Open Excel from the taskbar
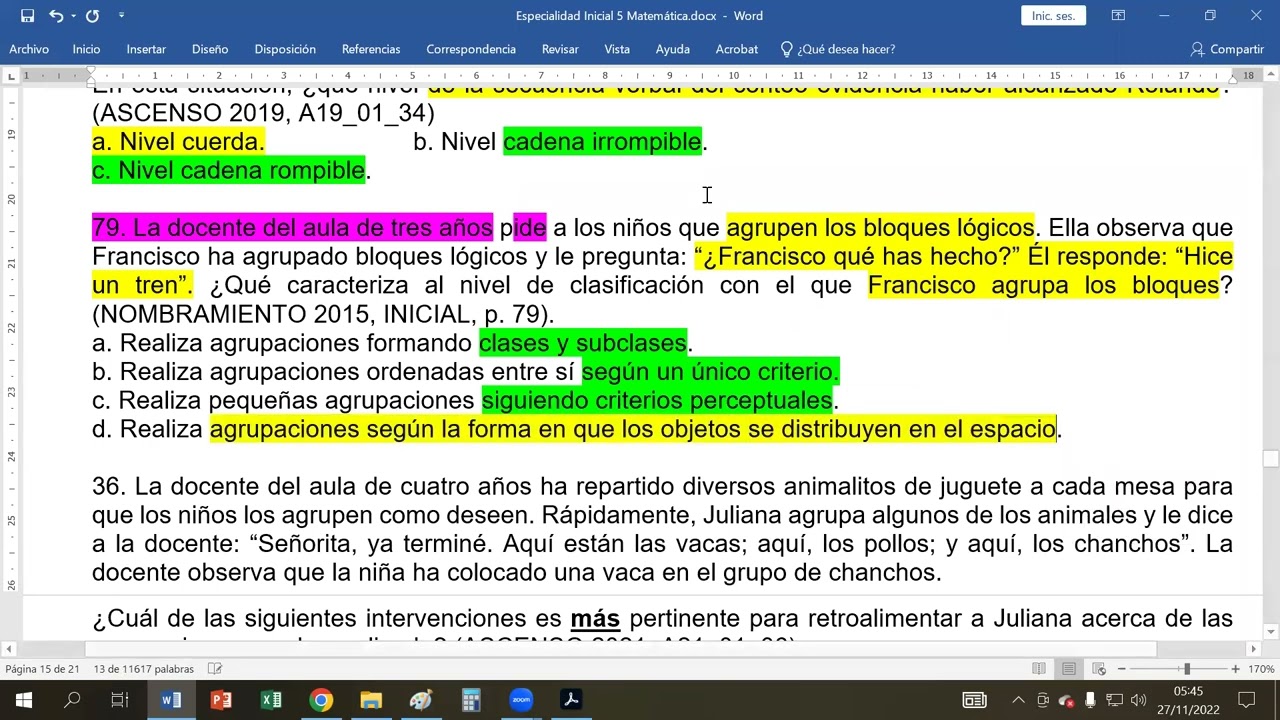This screenshot has width=1280, height=720. (271, 700)
